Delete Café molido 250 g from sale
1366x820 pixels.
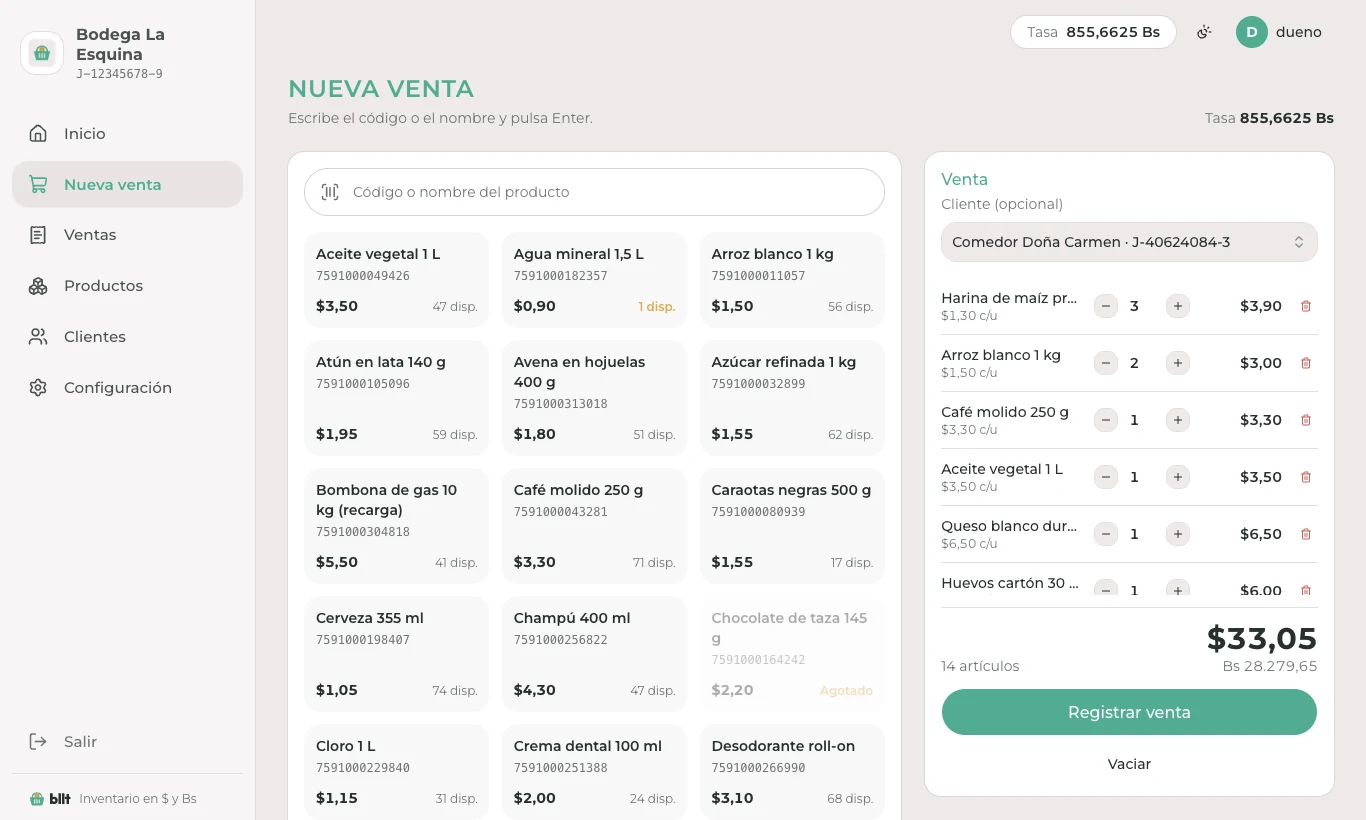pos(1305,420)
